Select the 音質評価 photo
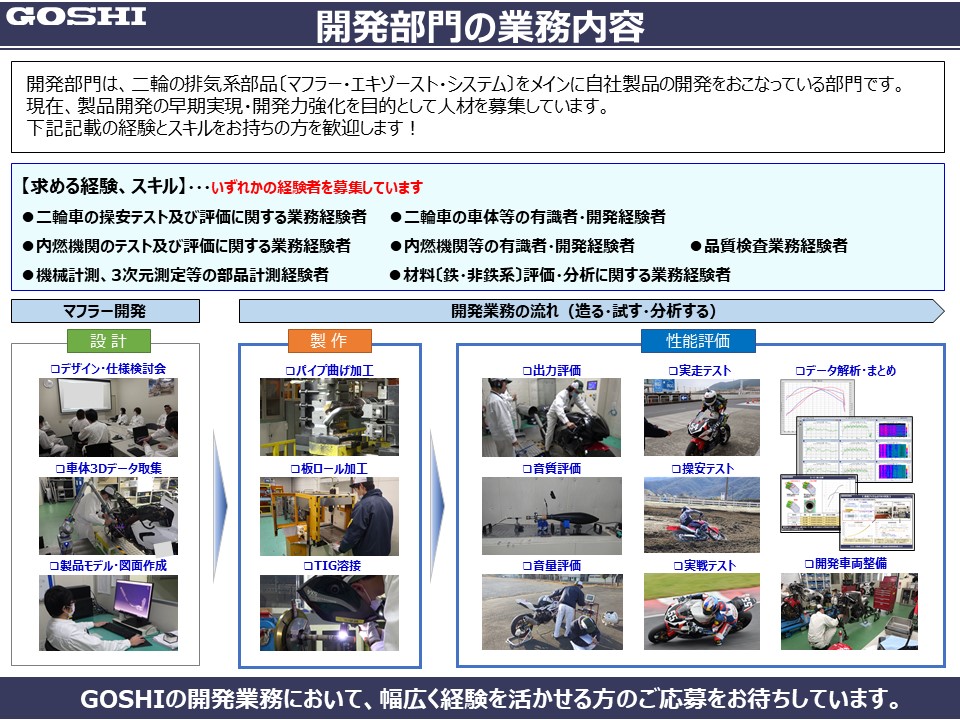This screenshot has height=720, width=960. [x=551, y=515]
